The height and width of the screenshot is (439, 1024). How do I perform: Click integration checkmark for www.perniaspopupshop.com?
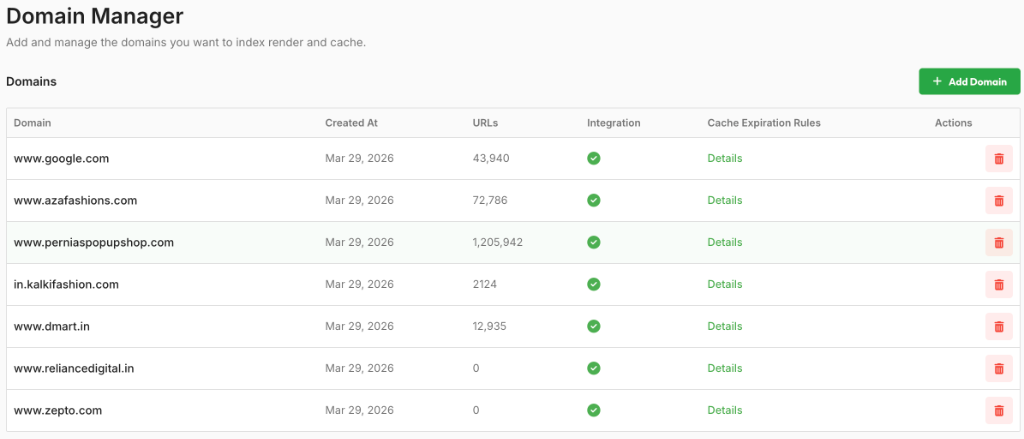point(594,242)
